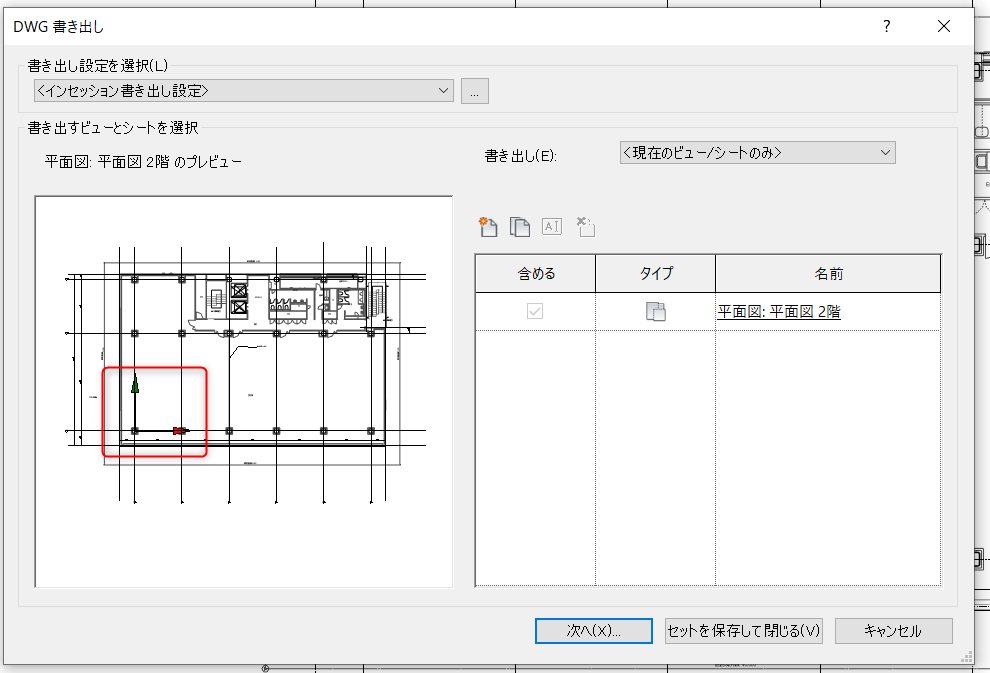Click セットを保存して閉じる(V) button
990x673 pixels.
coord(743,631)
